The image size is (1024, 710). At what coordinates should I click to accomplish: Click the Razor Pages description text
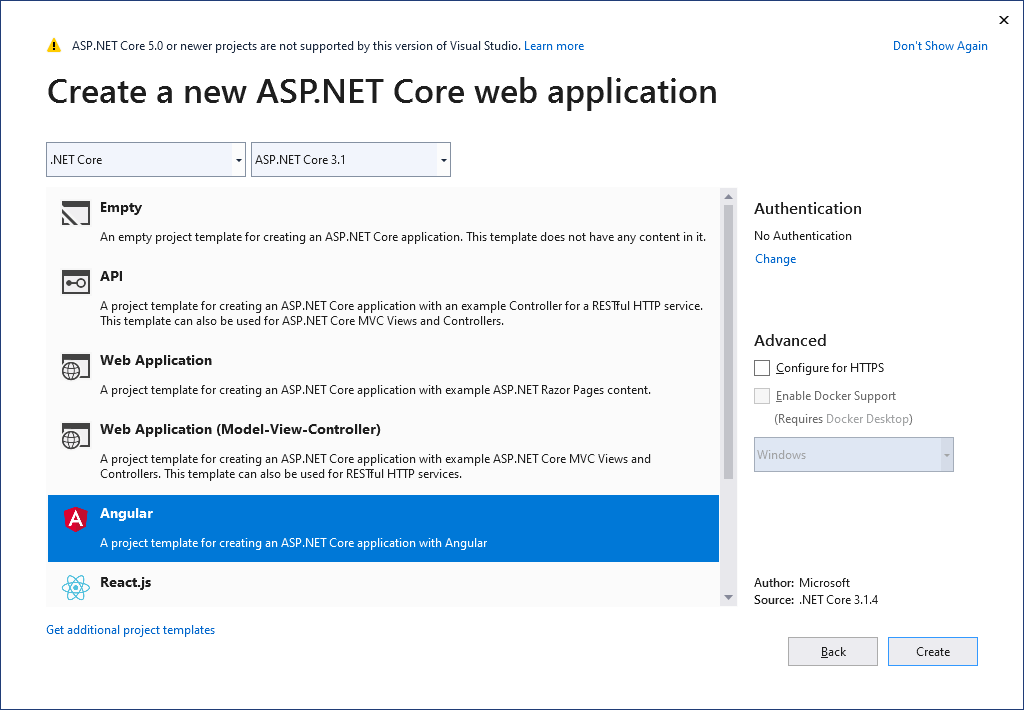coord(376,390)
